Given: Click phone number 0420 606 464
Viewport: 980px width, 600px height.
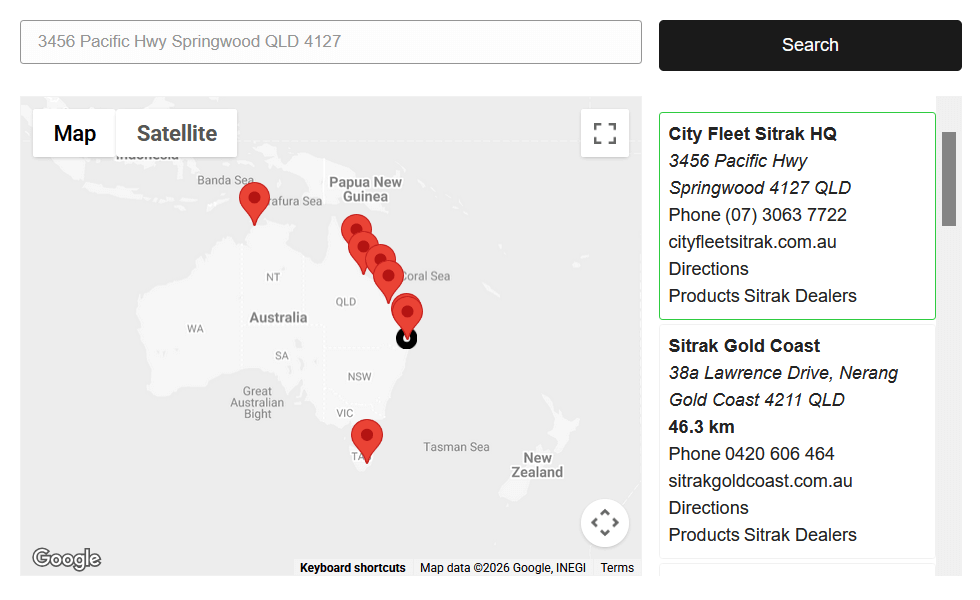Looking at the screenshot, I should click(779, 454).
